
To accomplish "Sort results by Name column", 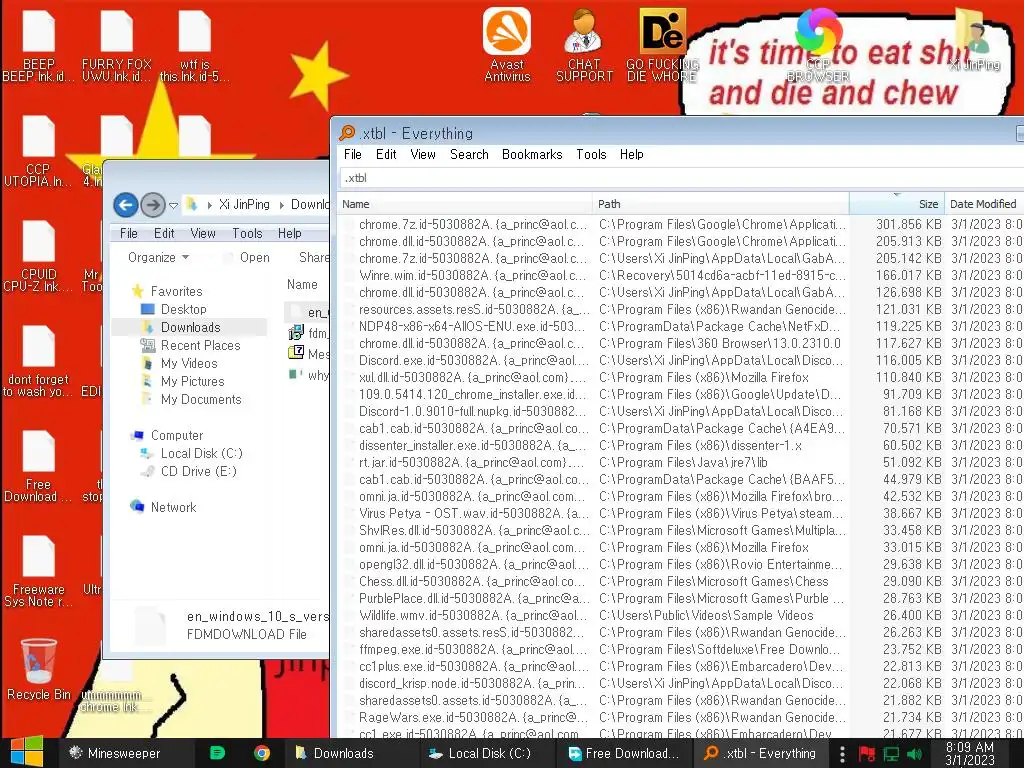I will 464,204.
